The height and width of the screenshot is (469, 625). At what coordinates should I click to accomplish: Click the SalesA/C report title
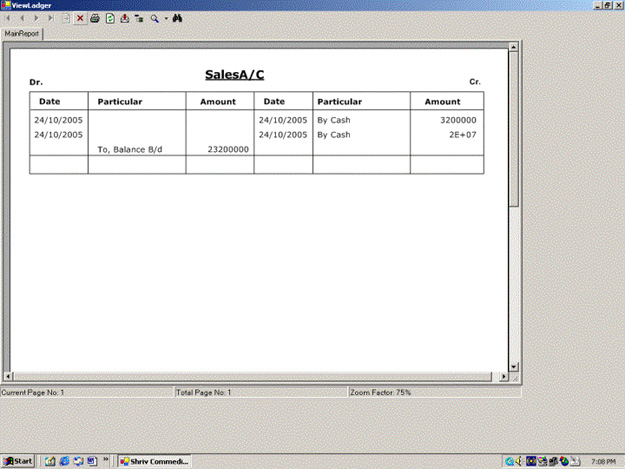coord(234,75)
